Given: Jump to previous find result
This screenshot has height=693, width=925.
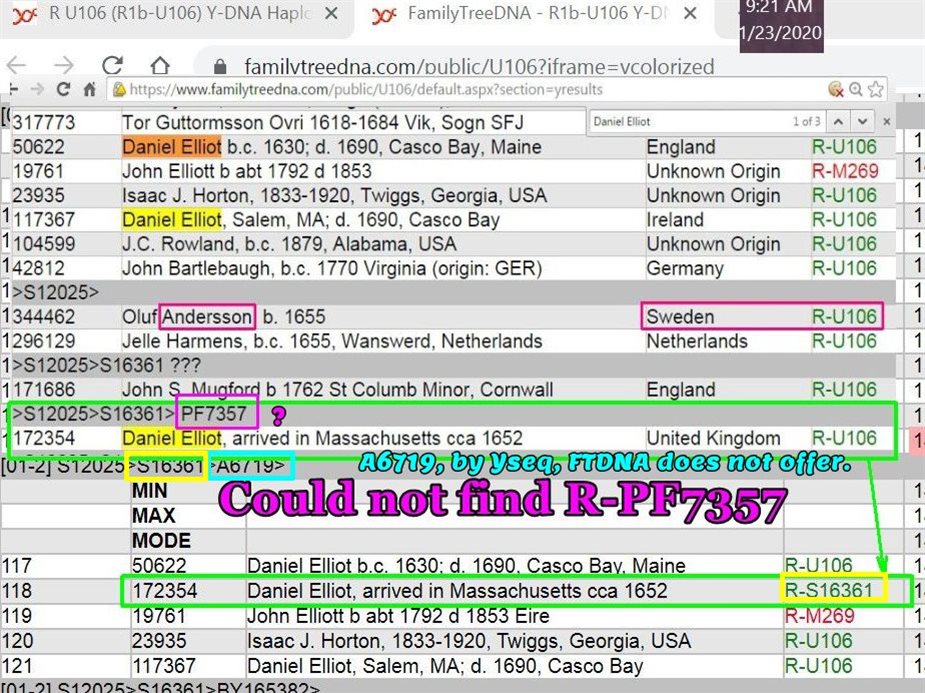Looking at the screenshot, I should click(837, 121).
